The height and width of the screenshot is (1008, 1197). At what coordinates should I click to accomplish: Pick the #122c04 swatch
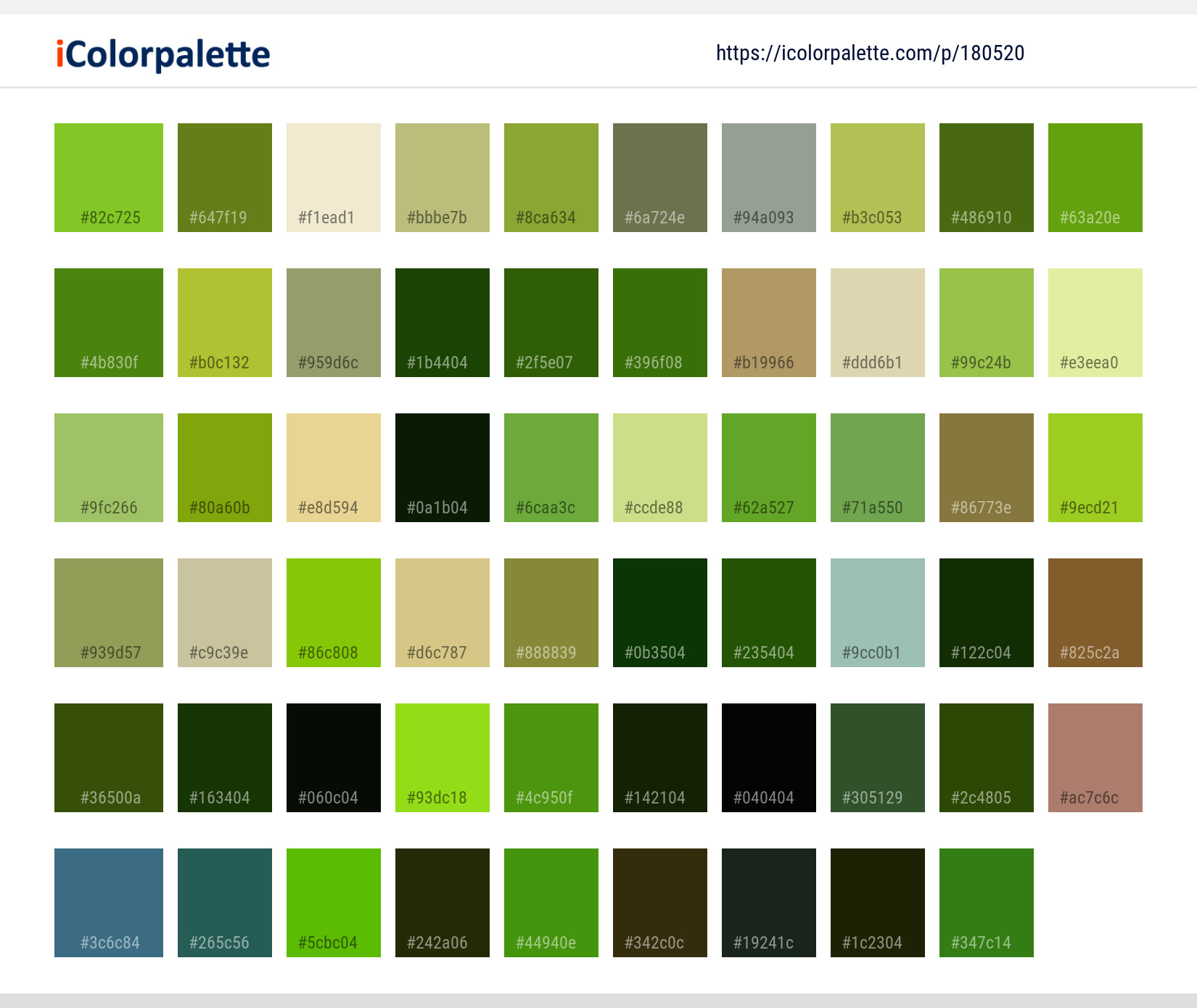click(x=987, y=613)
